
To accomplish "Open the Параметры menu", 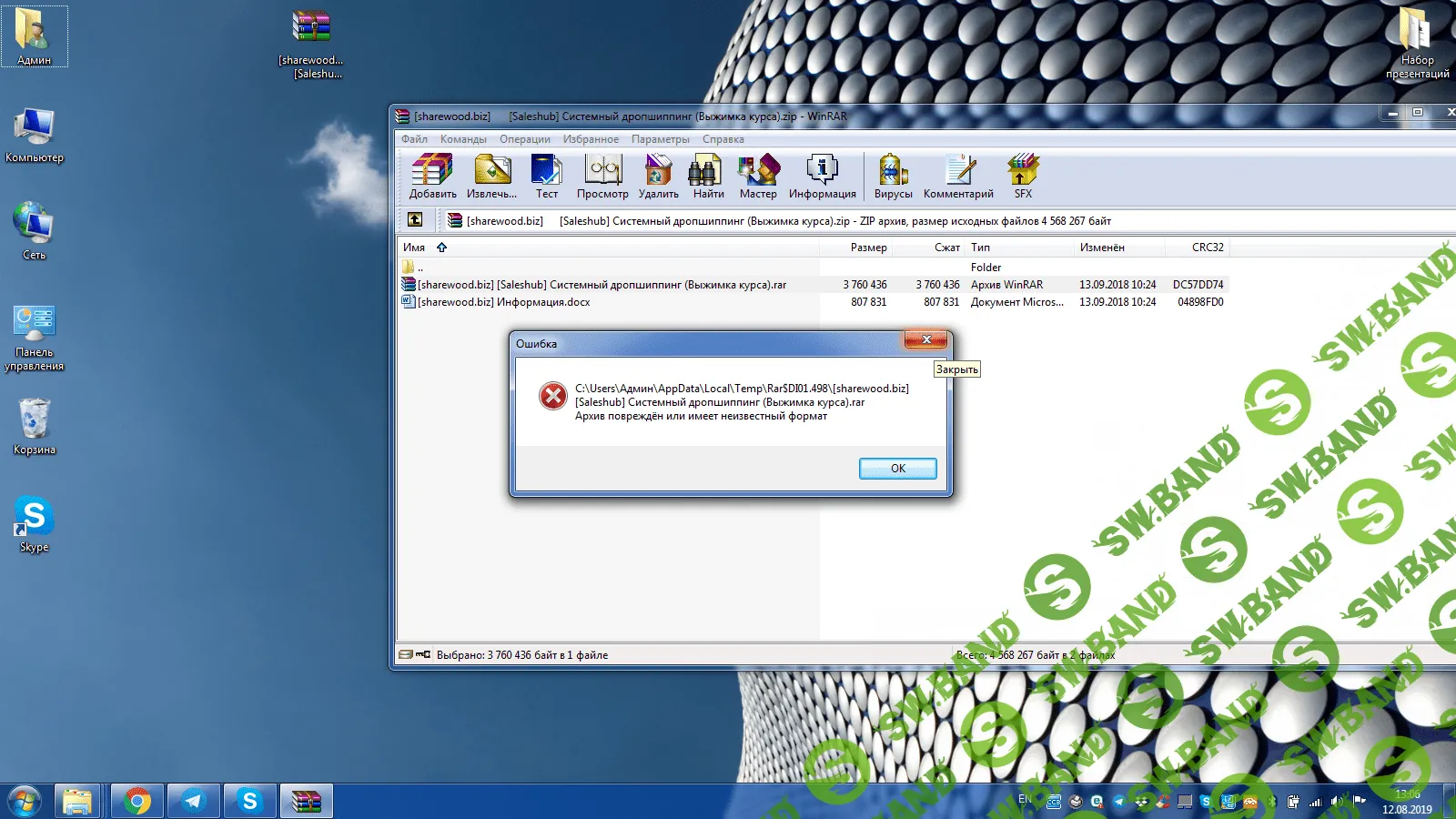I will (x=660, y=139).
